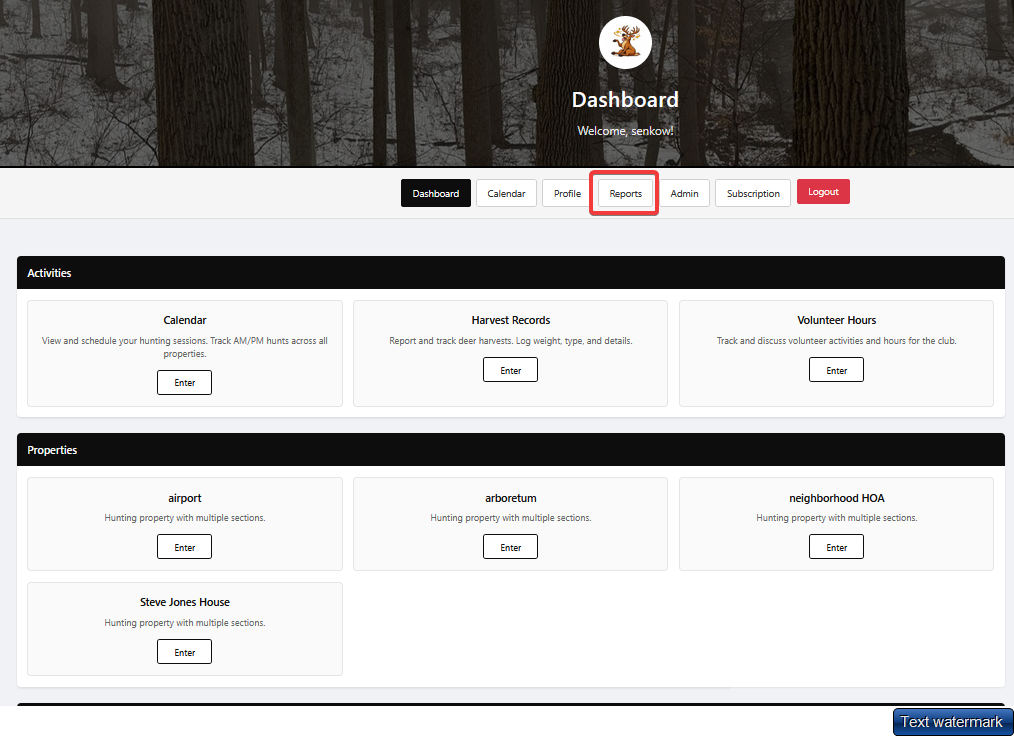The height and width of the screenshot is (736, 1014).
Task: Open the Profile page
Action: pos(566,192)
